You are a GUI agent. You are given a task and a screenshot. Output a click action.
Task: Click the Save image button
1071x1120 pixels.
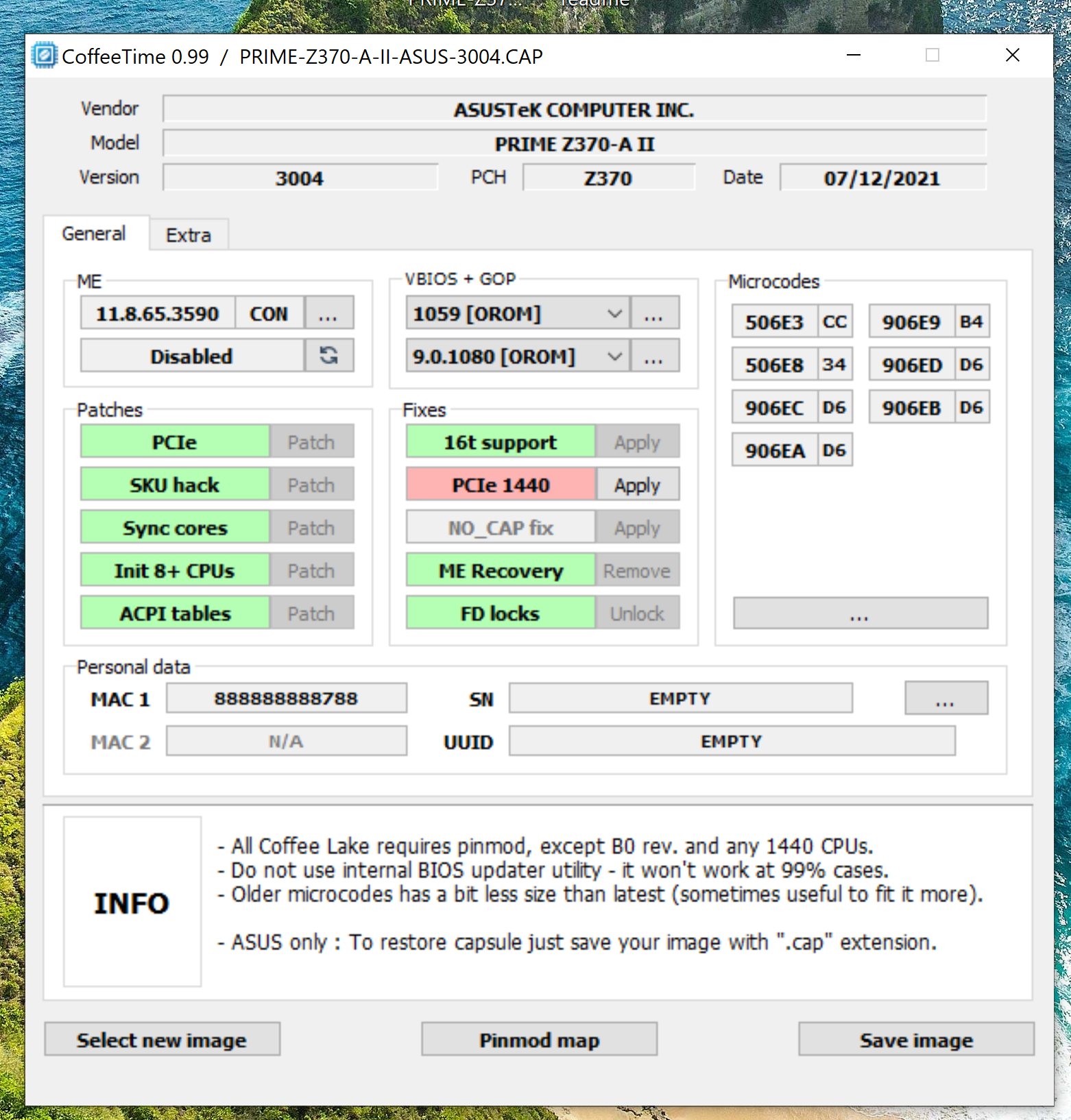pos(917,1039)
